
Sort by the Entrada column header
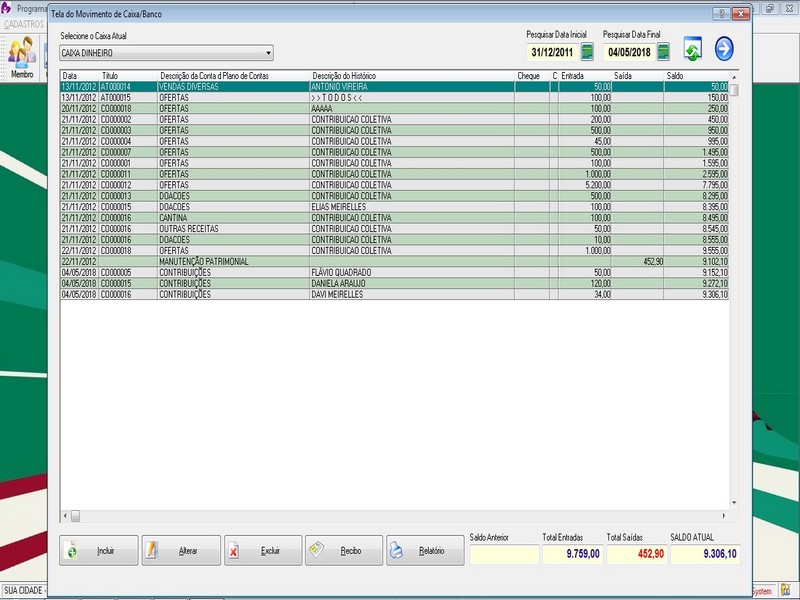(x=585, y=76)
